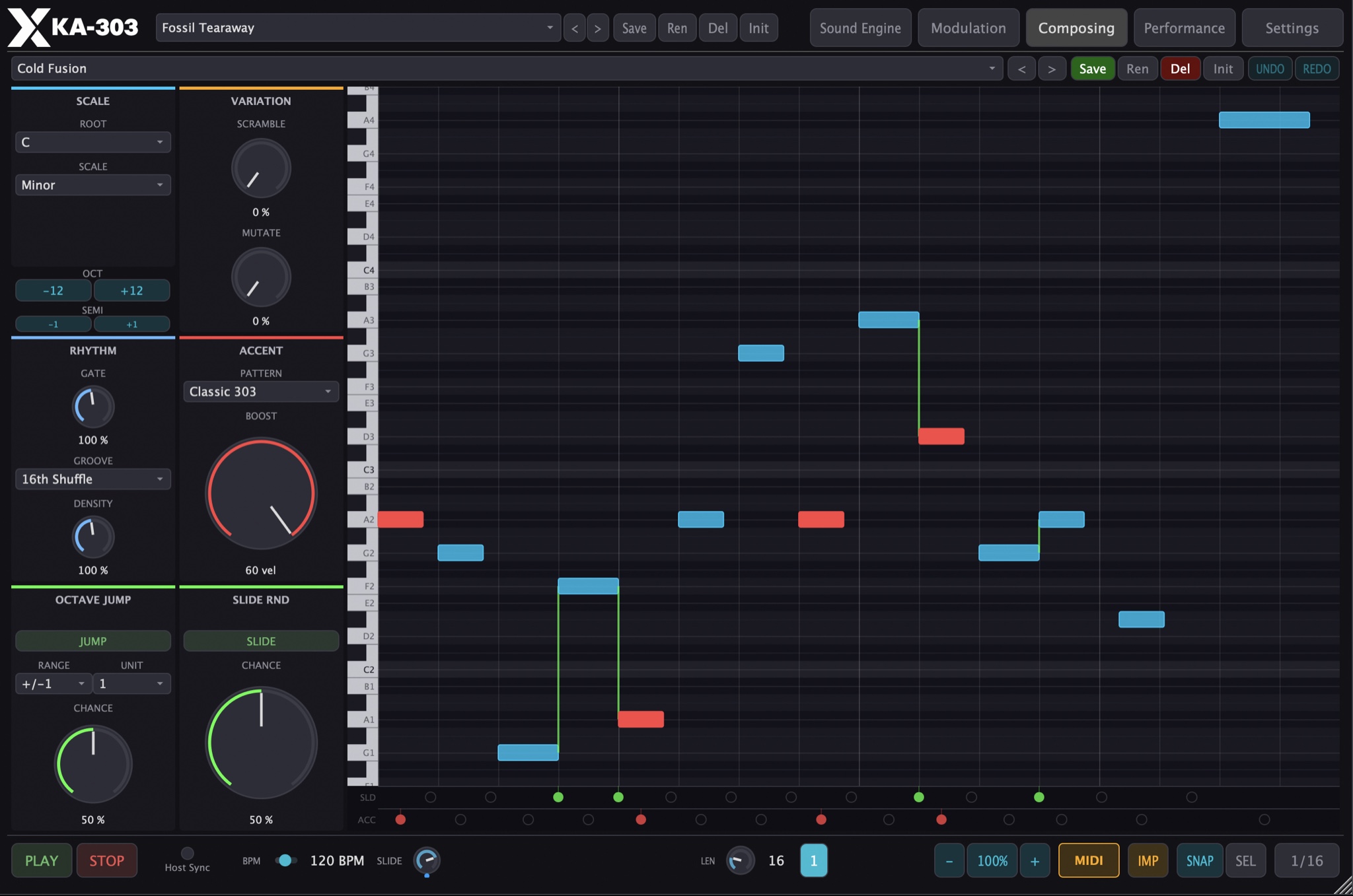Switch to Performance tab
The image size is (1353, 896).
coord(1185,28)
